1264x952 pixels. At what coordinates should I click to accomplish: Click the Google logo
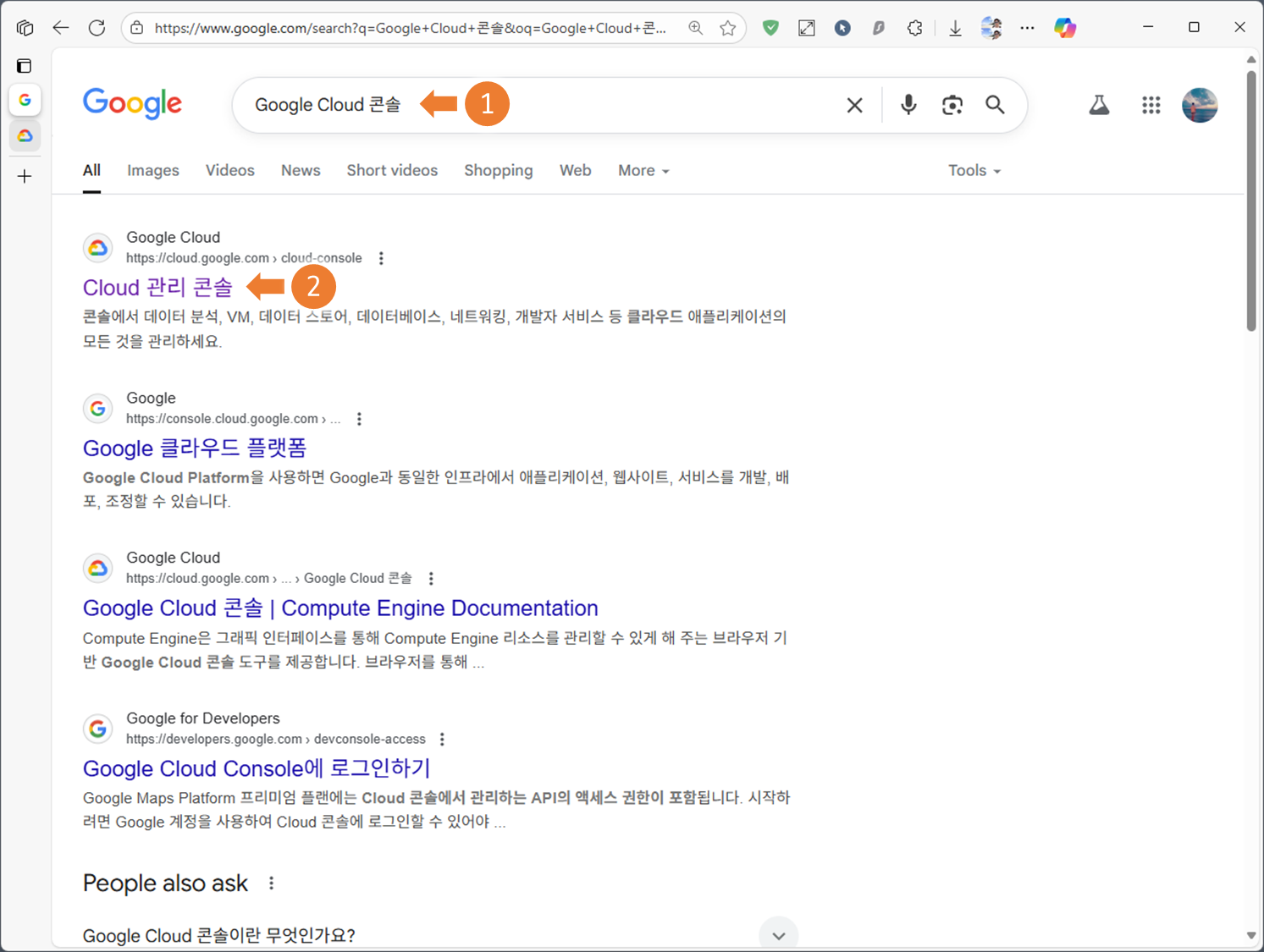132,104
